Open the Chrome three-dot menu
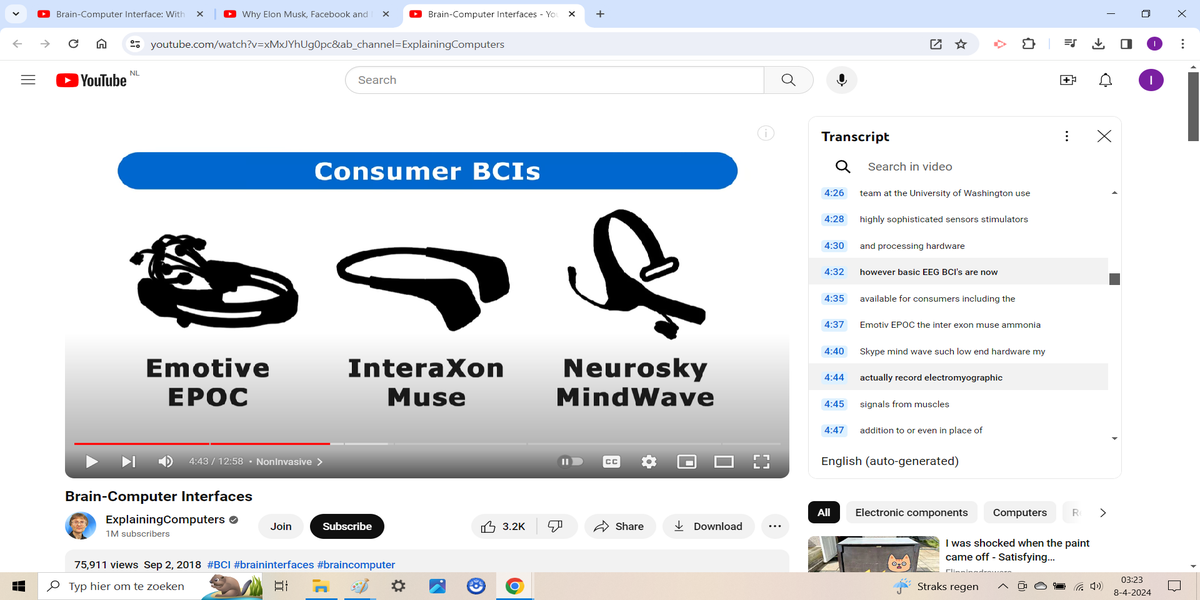 click(x=1180, y=44)
